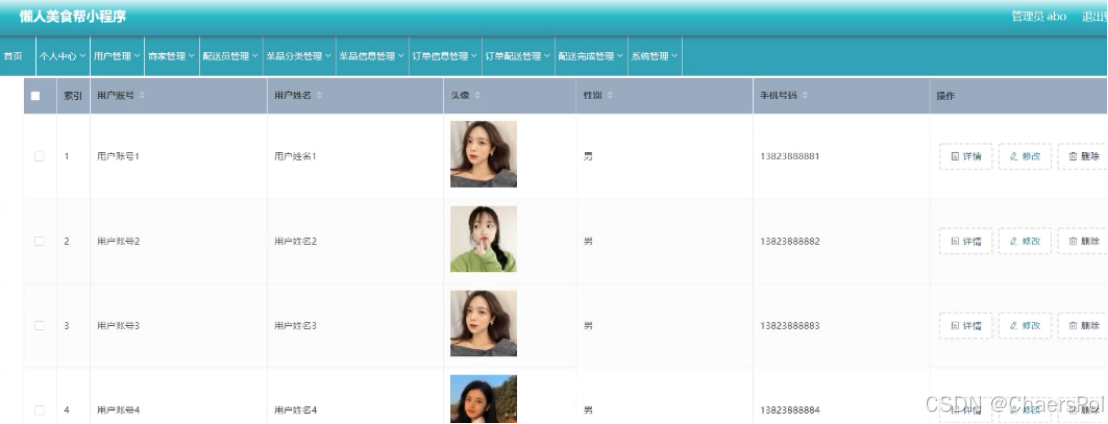Open the avatar image of 用户姓名4
This screenshot has width=1108, height=424.
click(483, 399)
